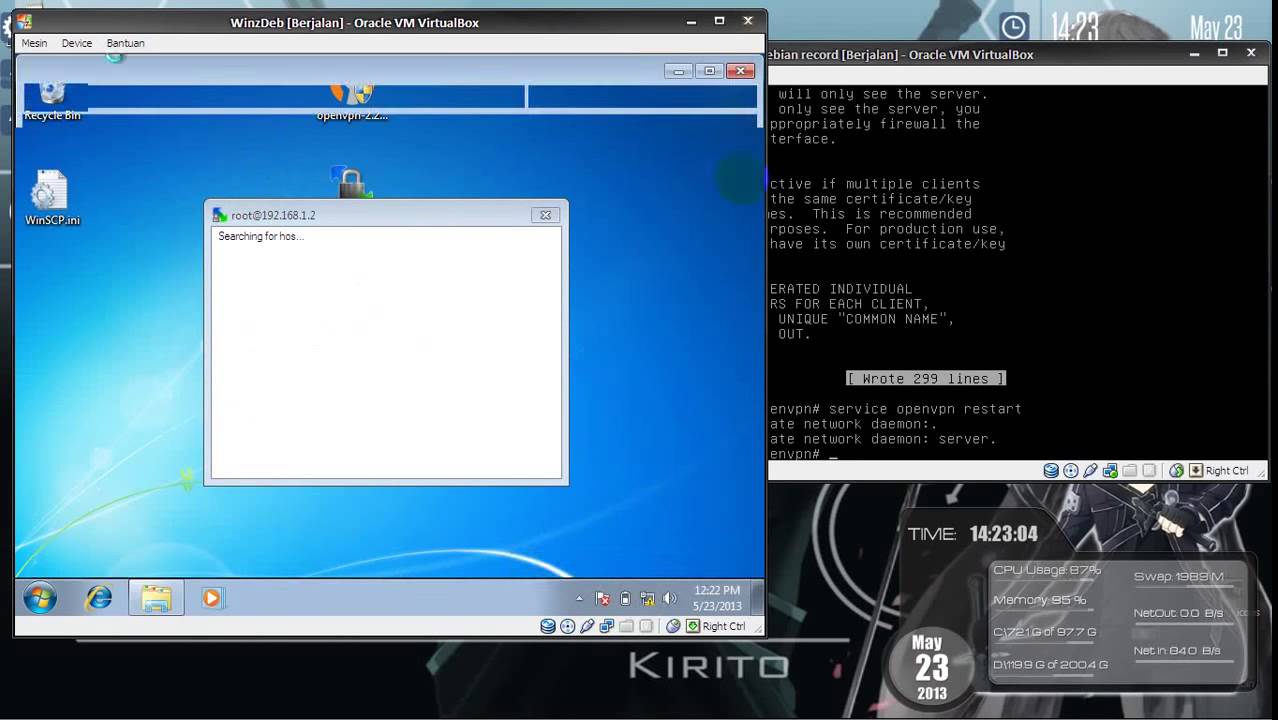
Task: Click the WinzDeb VirtualBox title bar icon
Action: (24, 22)
